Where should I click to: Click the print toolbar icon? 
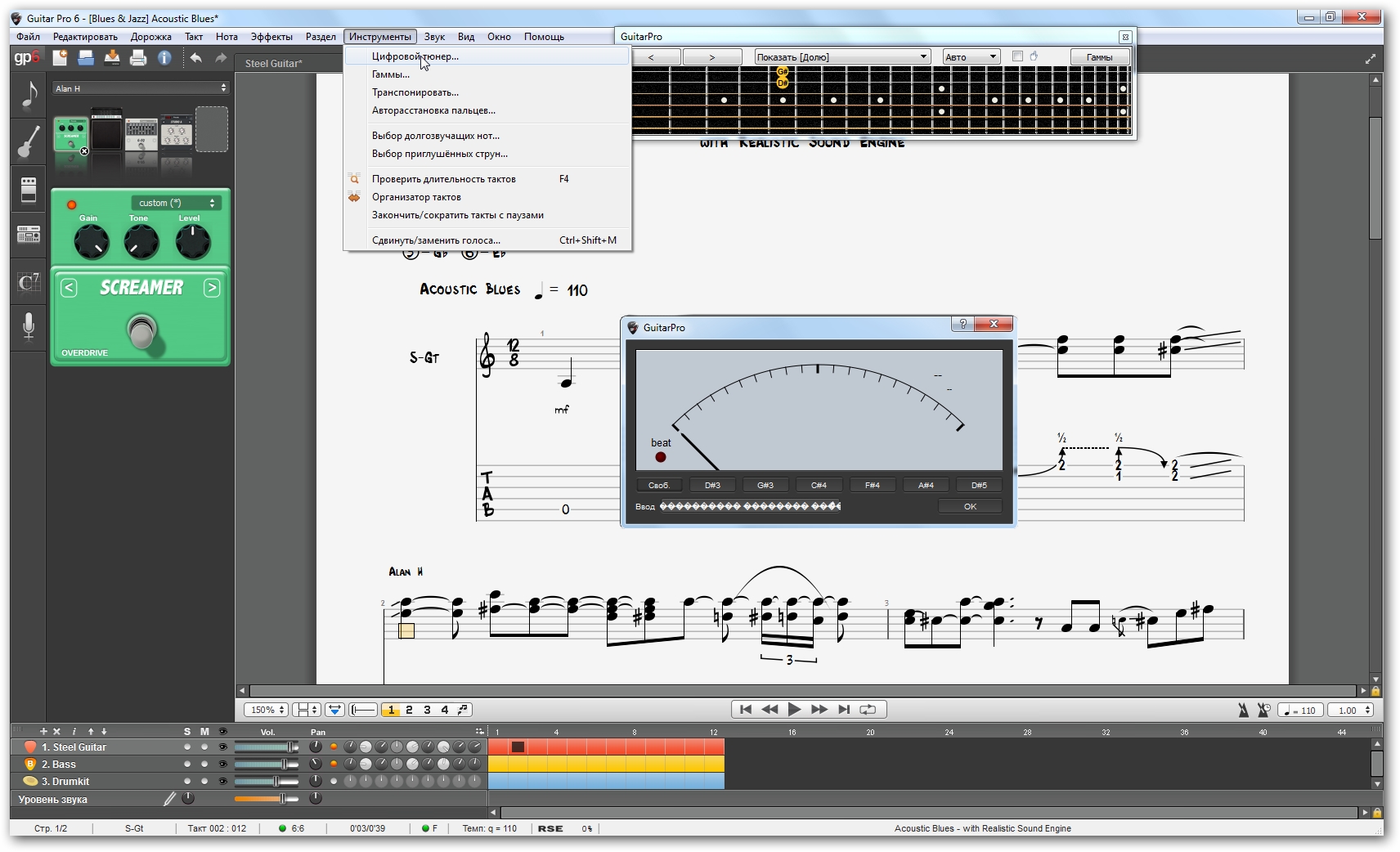click(x=138, y=57)
